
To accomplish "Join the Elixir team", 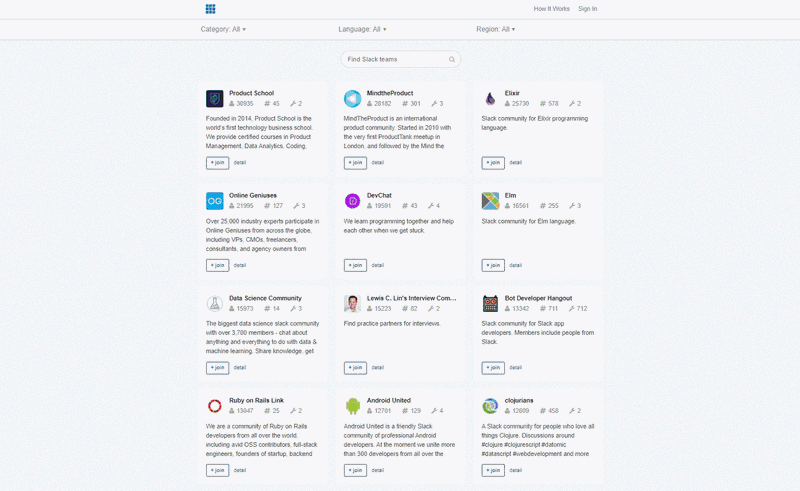I will coord(493,163).
